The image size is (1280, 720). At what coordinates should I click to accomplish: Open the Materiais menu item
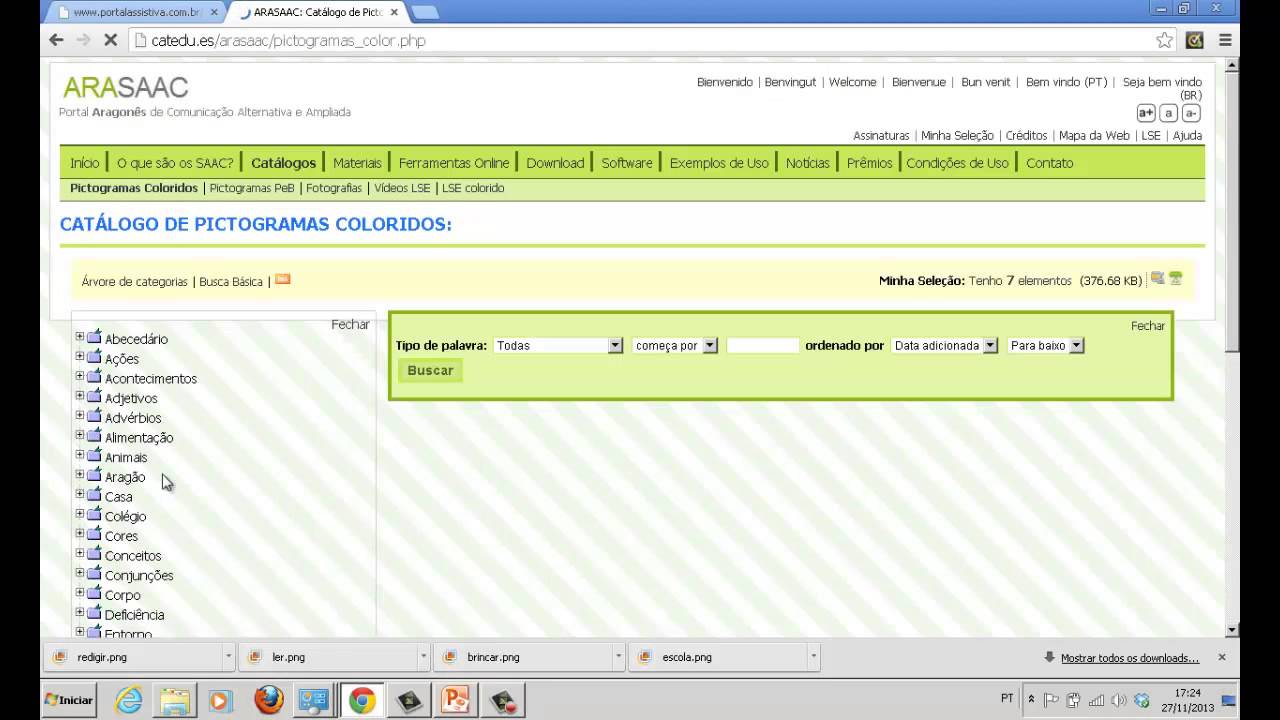(x=357, y=163)
